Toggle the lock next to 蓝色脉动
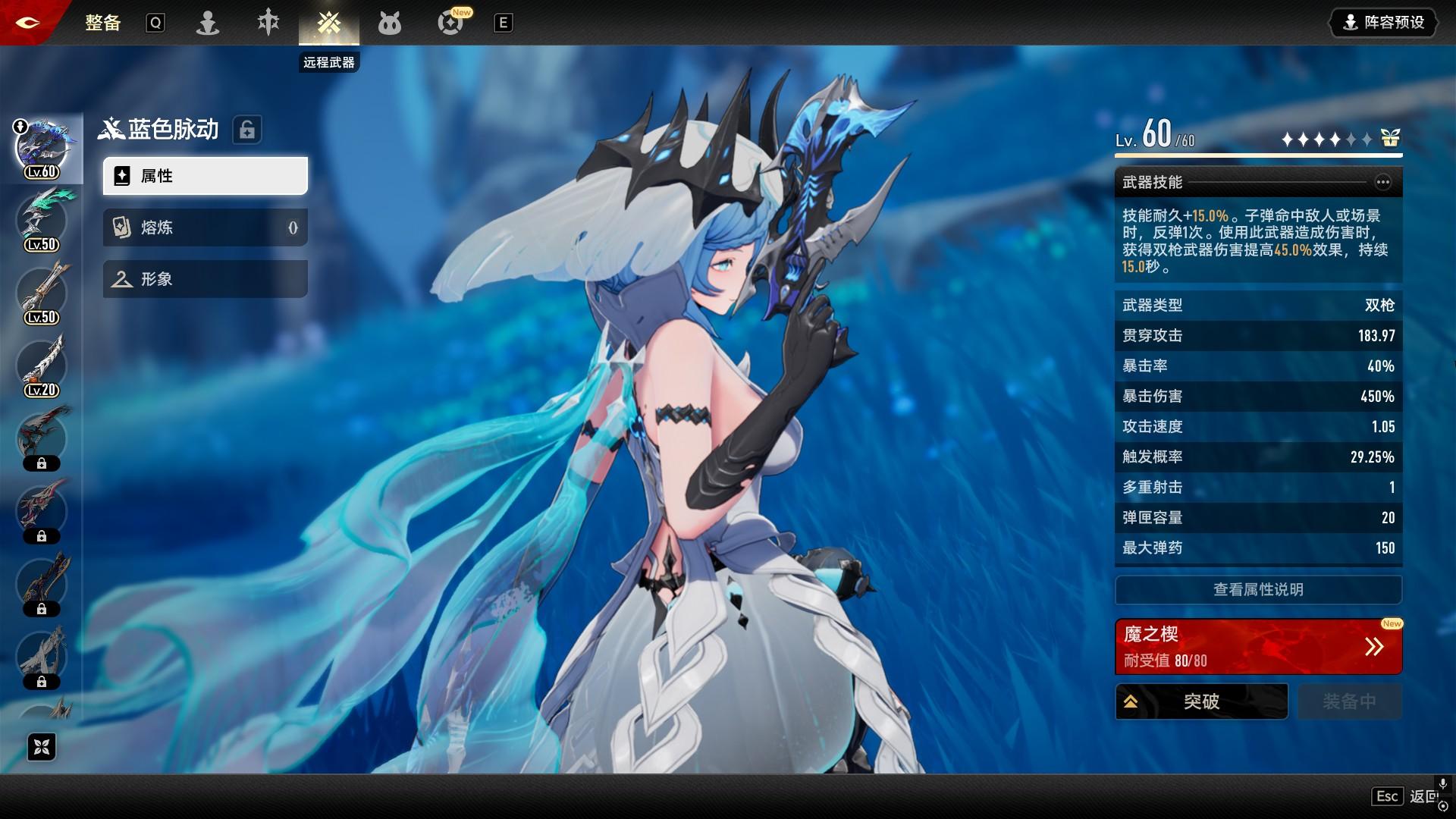Viewport: 1456px width, 819px height. (x=247, y=130)
